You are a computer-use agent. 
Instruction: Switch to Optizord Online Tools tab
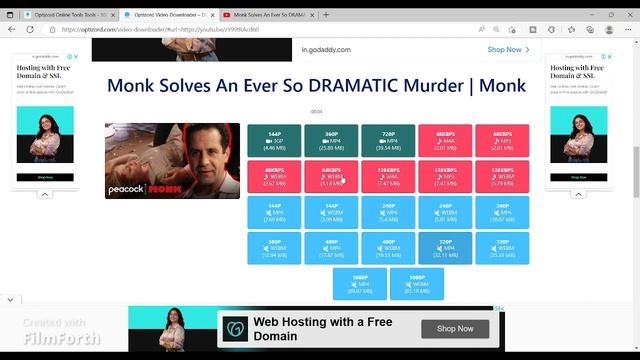coord(70,15)
